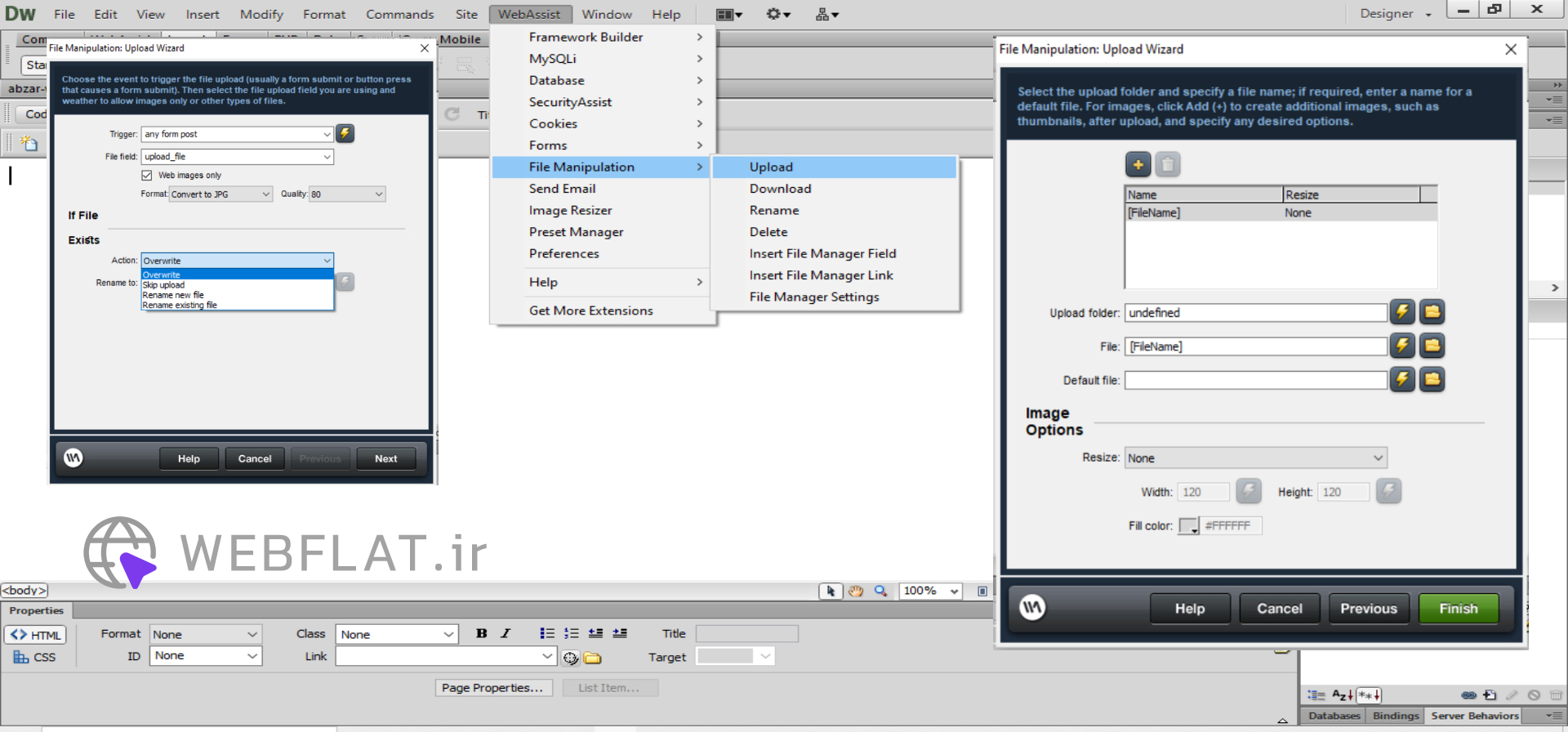Click the lightning bolt beside Rename to
This screenshot has height=732, width=1568.
click(x=345, y=282)
